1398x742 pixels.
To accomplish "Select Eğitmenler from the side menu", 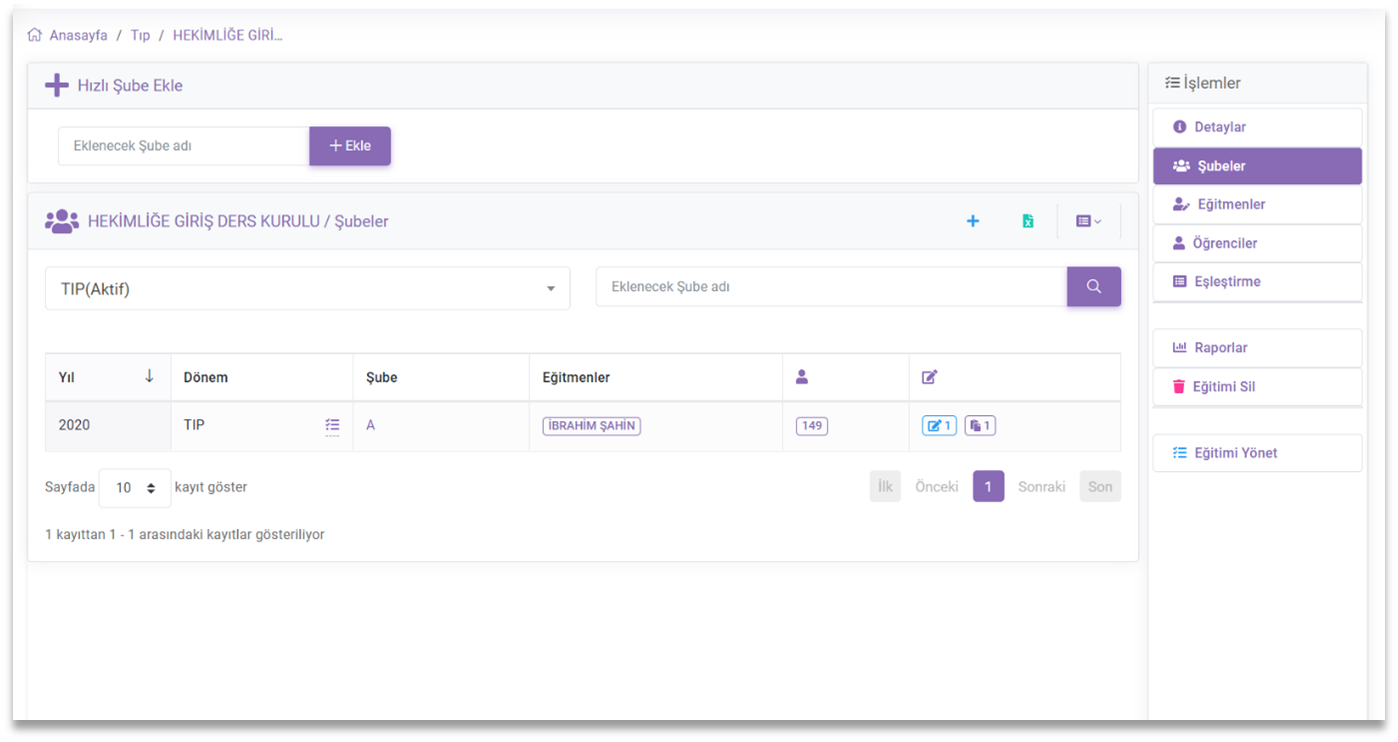I will (1230, 204).
